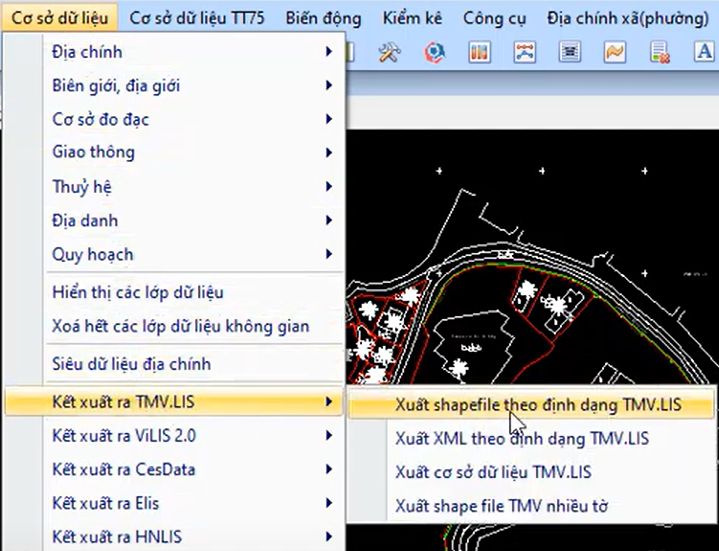Expand the Địa danh submenu arrow
Screen dimensions: 719x551
pyautogui.click(x=329, y=220)
